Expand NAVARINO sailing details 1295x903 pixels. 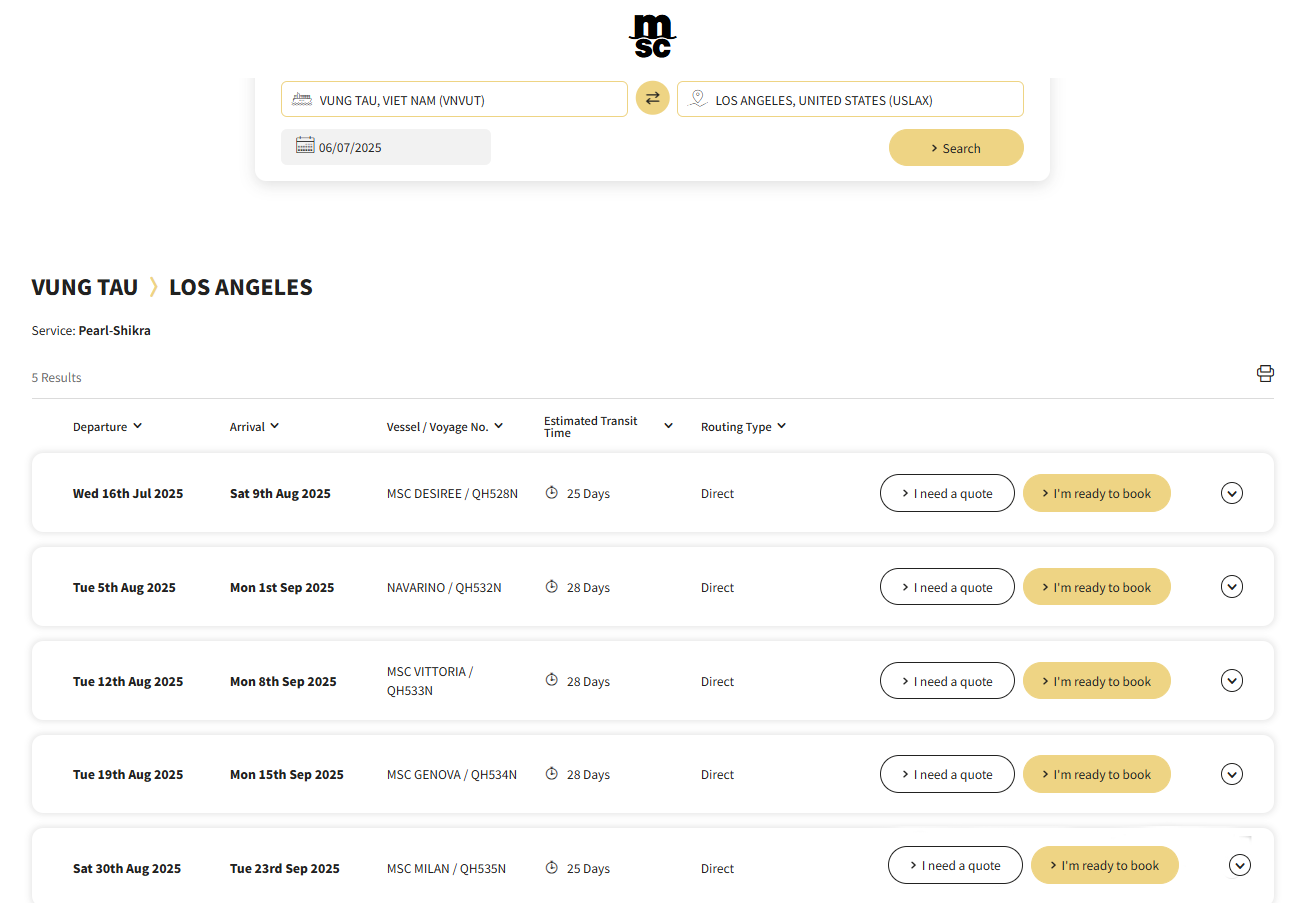[x=1231, y=587]
